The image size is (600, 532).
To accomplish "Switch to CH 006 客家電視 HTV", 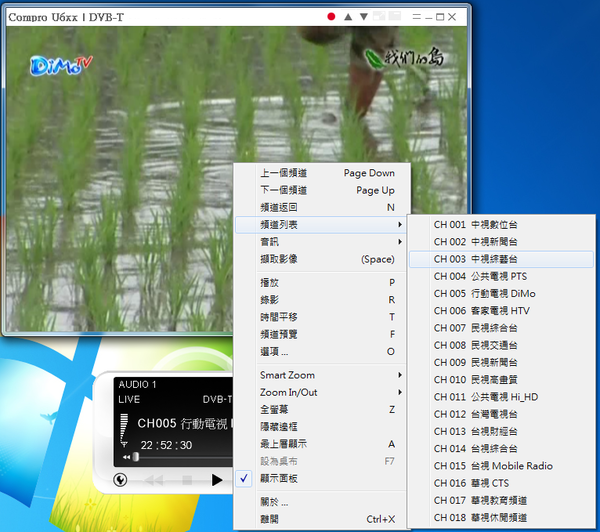I will (x=501, y=311).
